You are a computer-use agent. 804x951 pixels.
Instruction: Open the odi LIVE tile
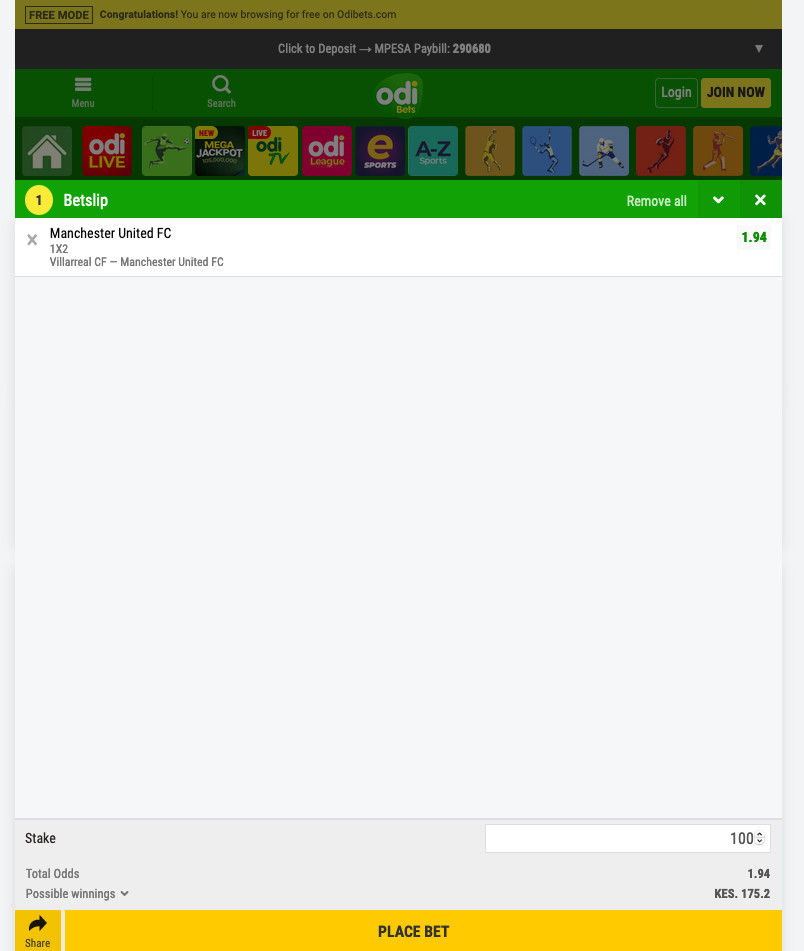click(x=107, y=151)
